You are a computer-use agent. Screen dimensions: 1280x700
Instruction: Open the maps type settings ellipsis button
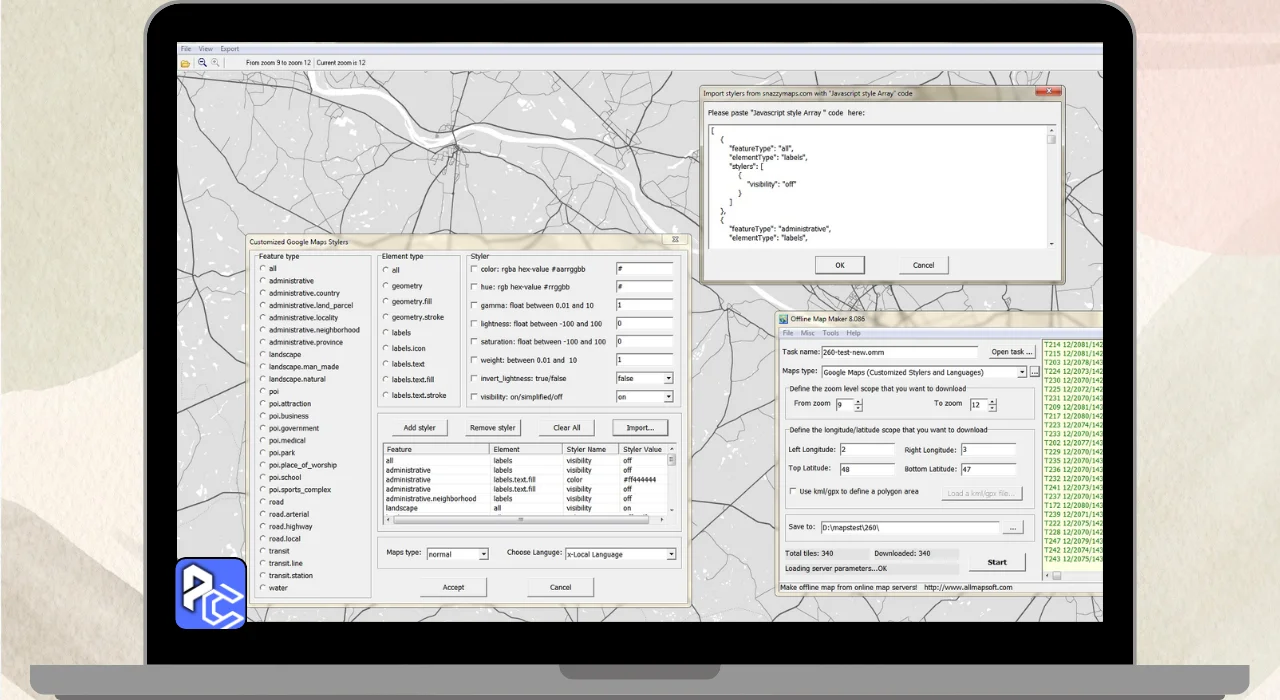pos(1035,372)
